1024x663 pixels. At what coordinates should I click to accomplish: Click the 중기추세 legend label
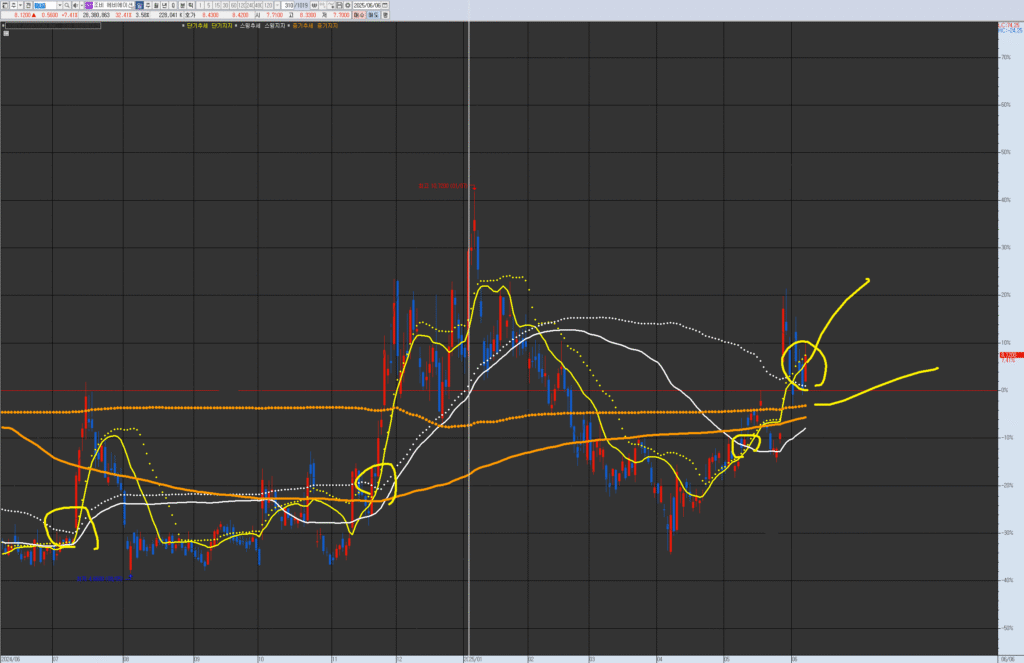[x=302, y=26]
